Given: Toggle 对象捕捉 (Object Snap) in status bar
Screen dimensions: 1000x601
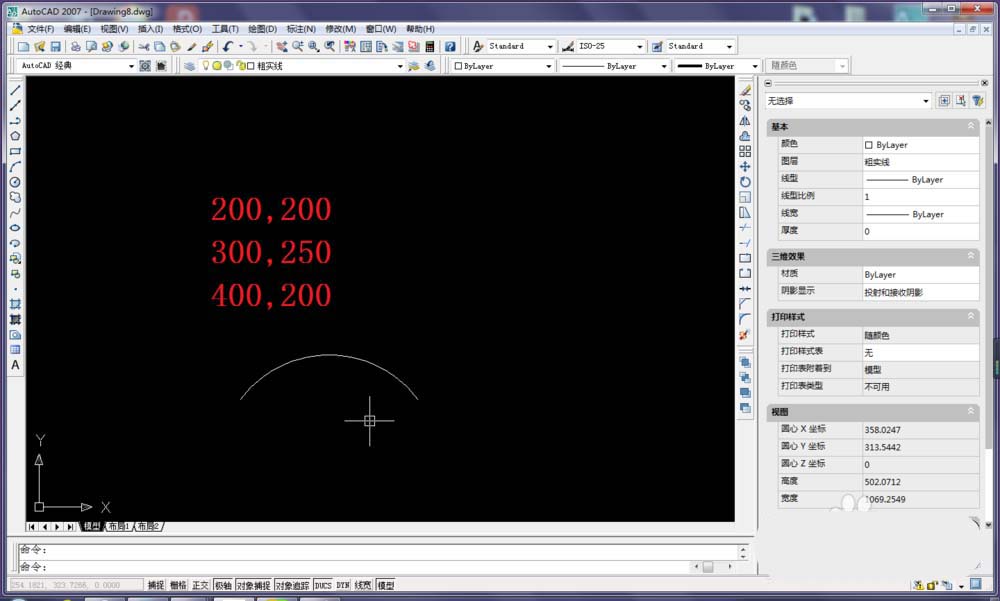Looking at the screenshot, I should [x=253, y=585].
